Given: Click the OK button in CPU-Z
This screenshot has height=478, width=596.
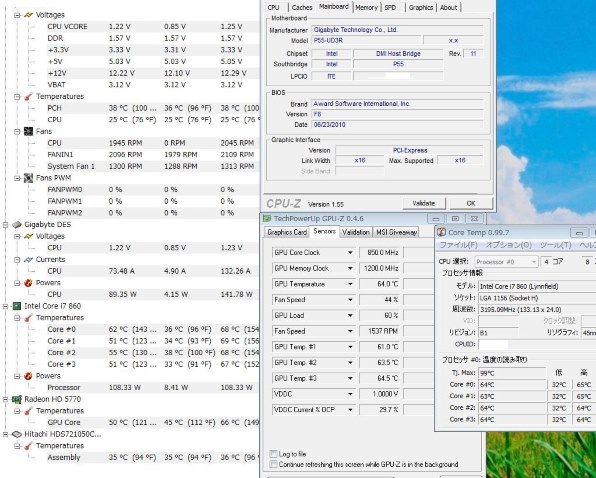Looking at the screenshot, I should pos(471,203).
